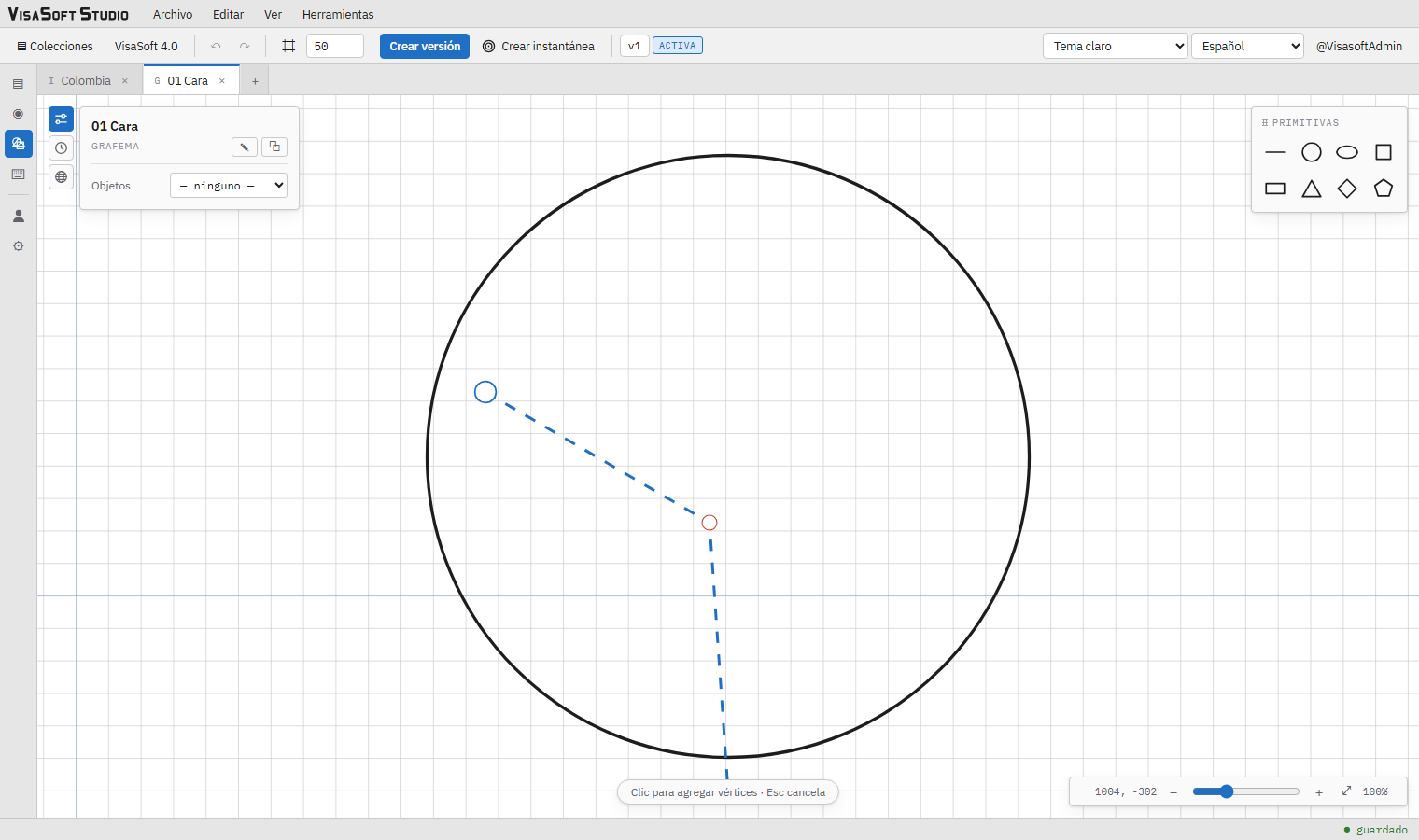Open the globe panel button
The height and width of the screenshot is (840, 1419).
pyautogui.click(x=61, y=176)
